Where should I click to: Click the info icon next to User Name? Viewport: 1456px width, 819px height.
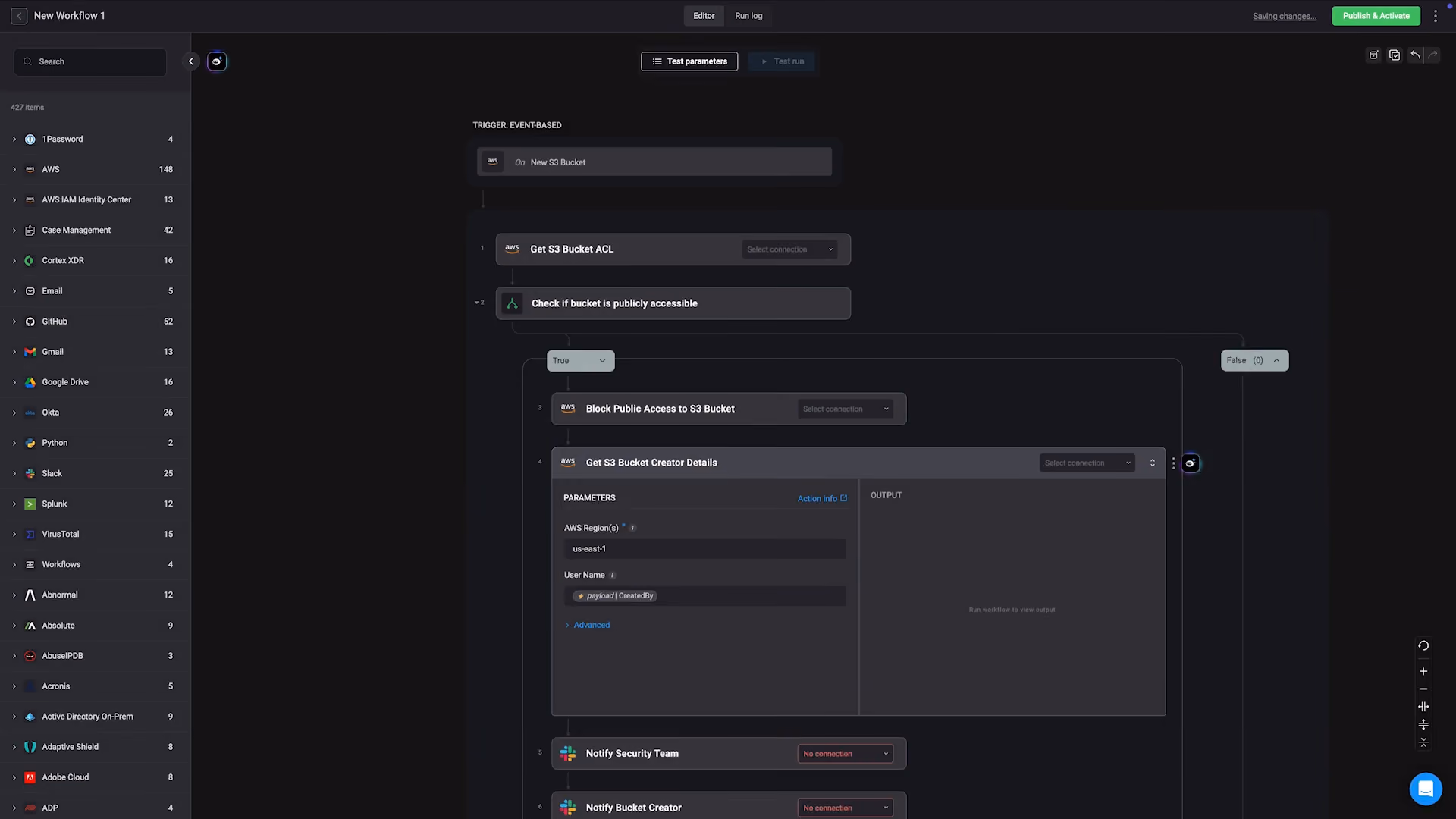tap(613, 576)
